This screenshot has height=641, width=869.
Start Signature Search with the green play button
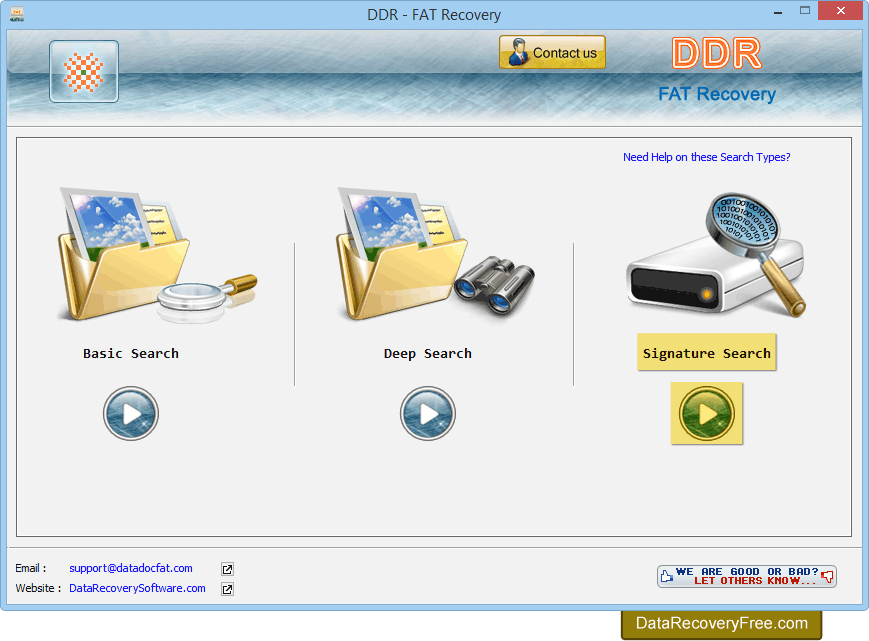click(707, 413)
